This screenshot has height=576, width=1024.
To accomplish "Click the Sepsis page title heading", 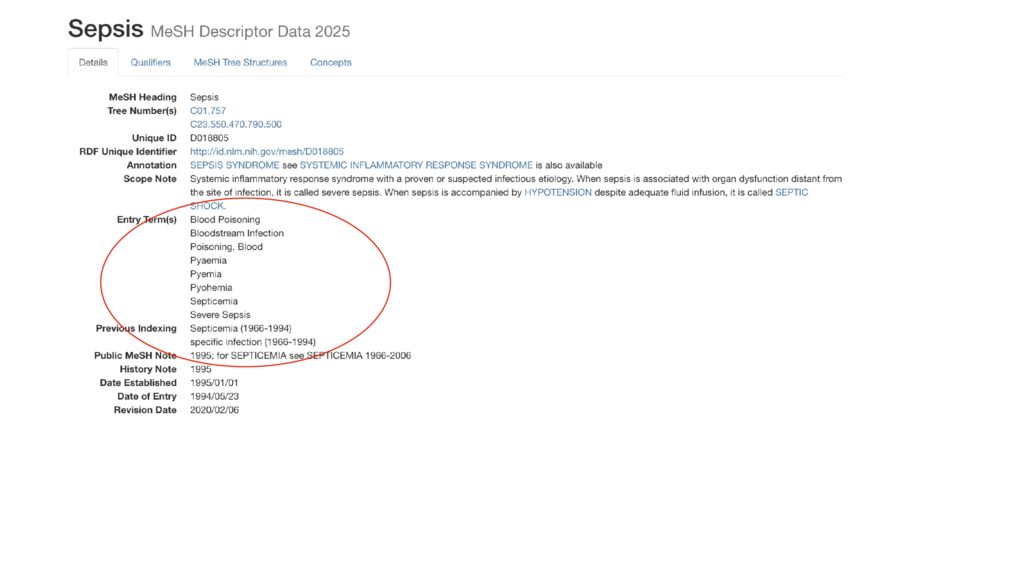I will pyautogui.click(x=105, y=30).
